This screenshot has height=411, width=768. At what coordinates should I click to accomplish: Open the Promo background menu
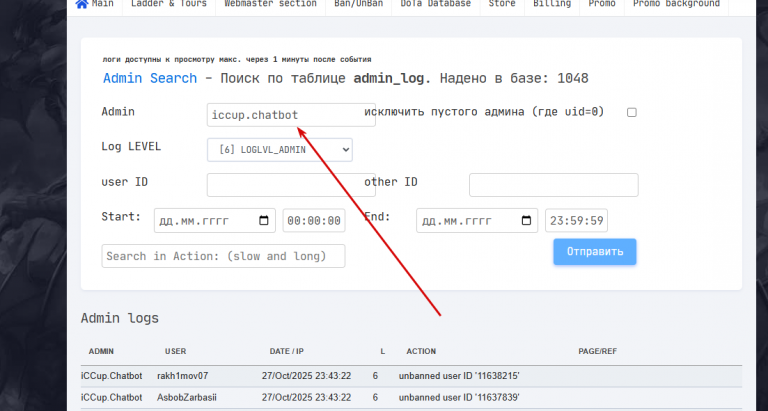coord(676,4)
